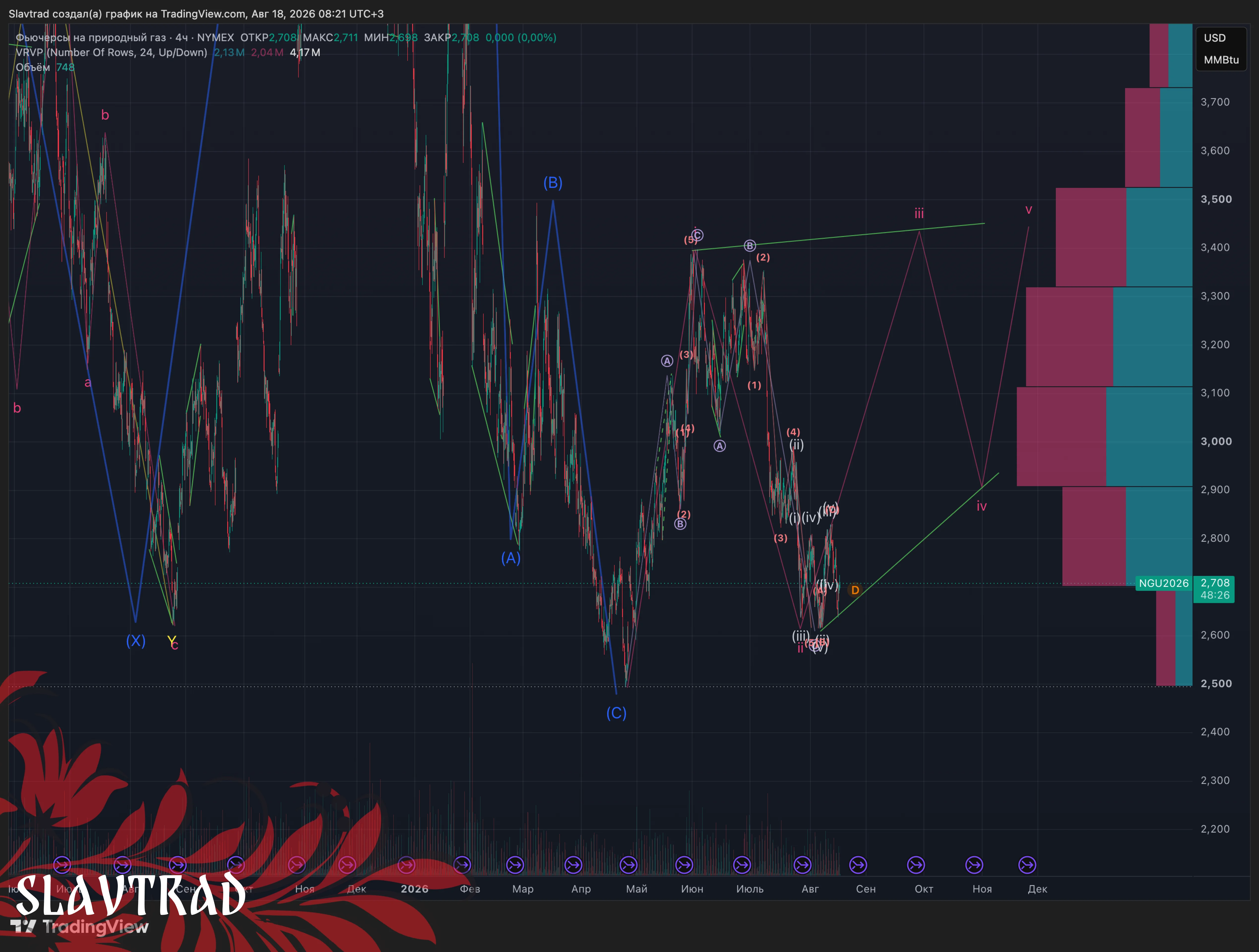Select the pink iii projection label

(x=919, y=213)
